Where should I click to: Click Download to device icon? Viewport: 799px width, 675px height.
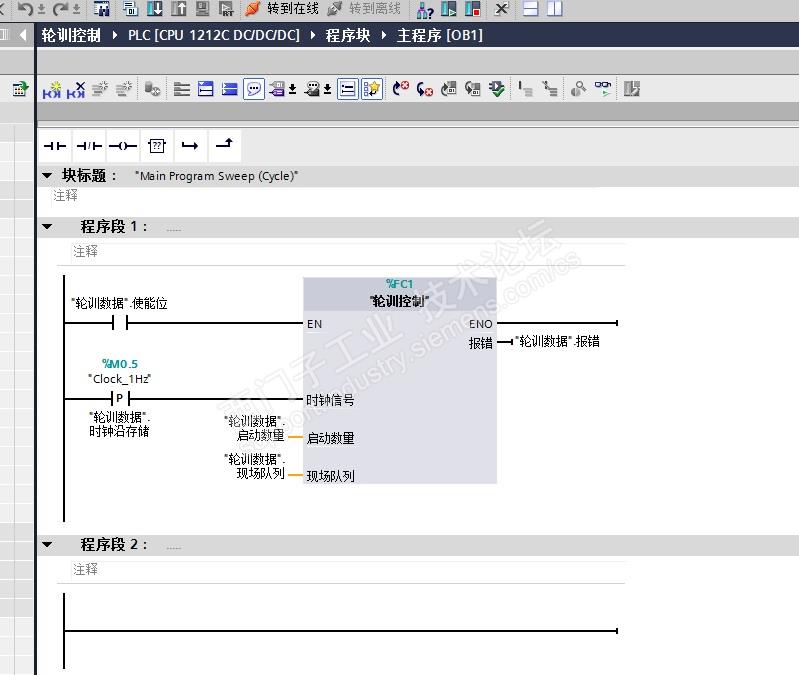click(x=155, y=9)
